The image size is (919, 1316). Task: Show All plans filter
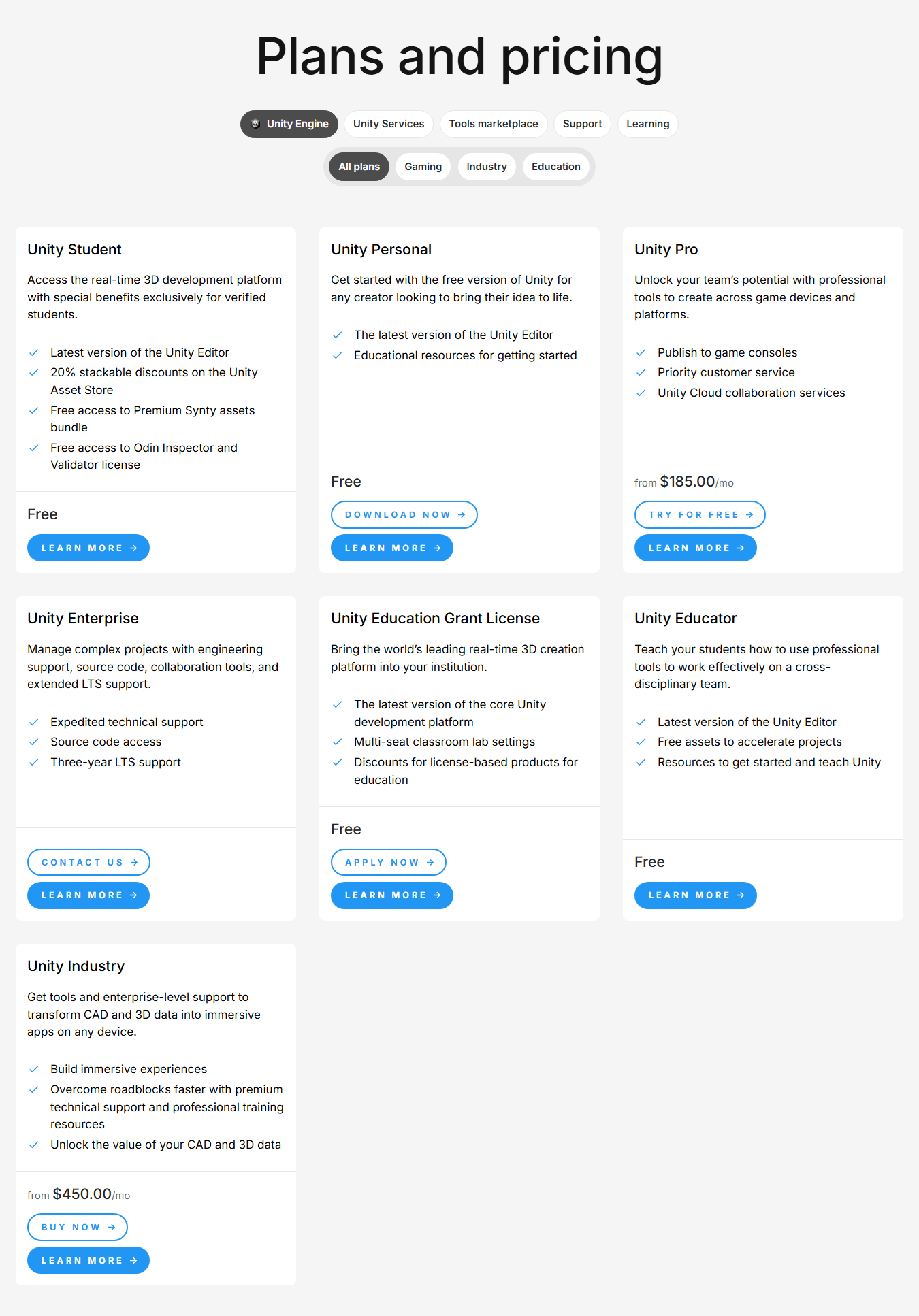359,167
